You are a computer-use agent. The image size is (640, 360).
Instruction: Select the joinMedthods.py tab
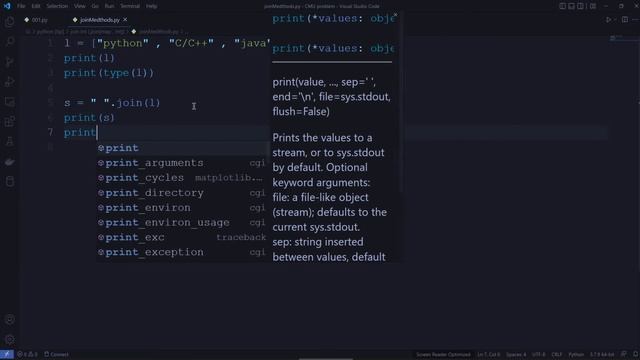(100, 20)
